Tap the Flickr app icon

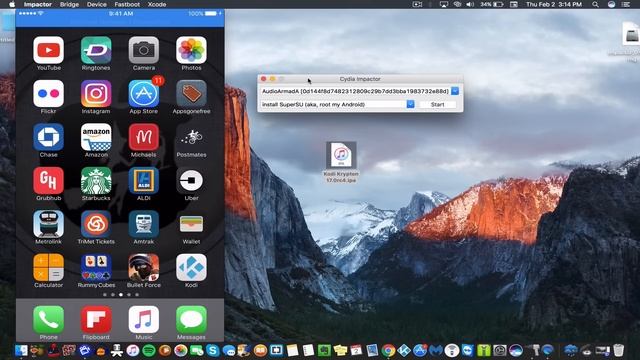coord(48,93)
